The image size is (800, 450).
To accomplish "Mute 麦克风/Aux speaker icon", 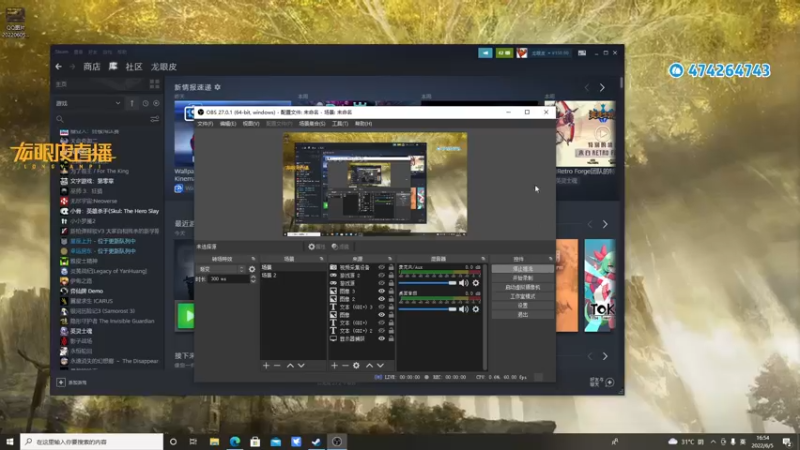I will pyautogui.click(x=463, y=283).
